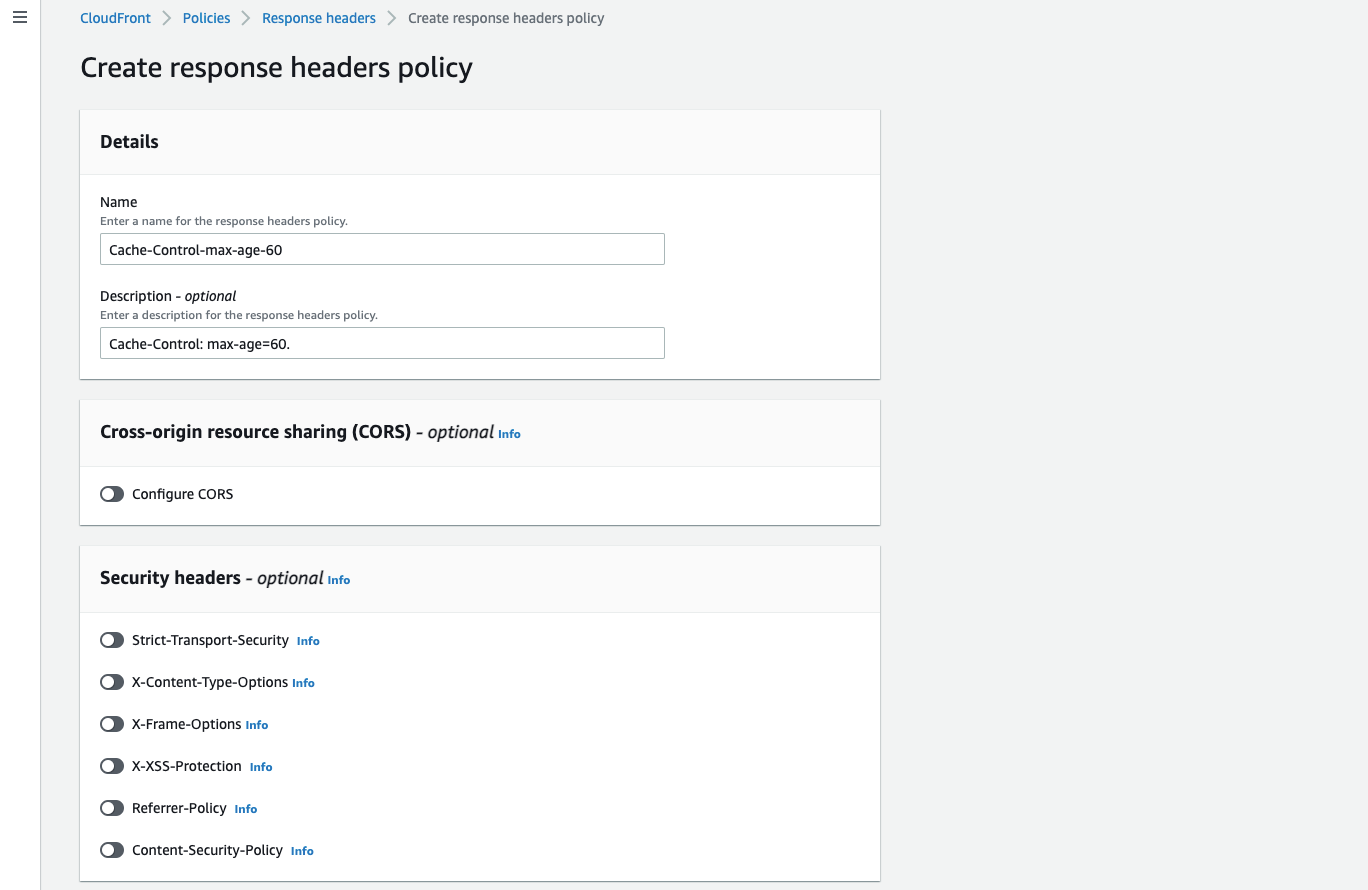
Task: Click the policy Name input field
Action: (x=381, y=248)
